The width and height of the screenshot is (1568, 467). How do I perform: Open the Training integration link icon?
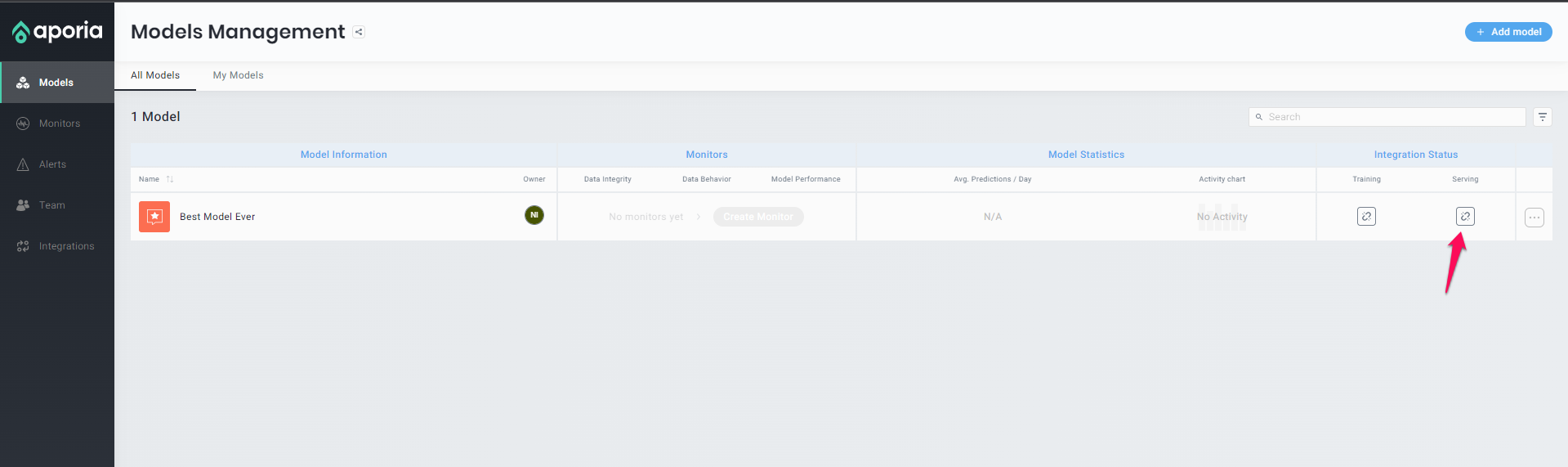click(1366, 217)
